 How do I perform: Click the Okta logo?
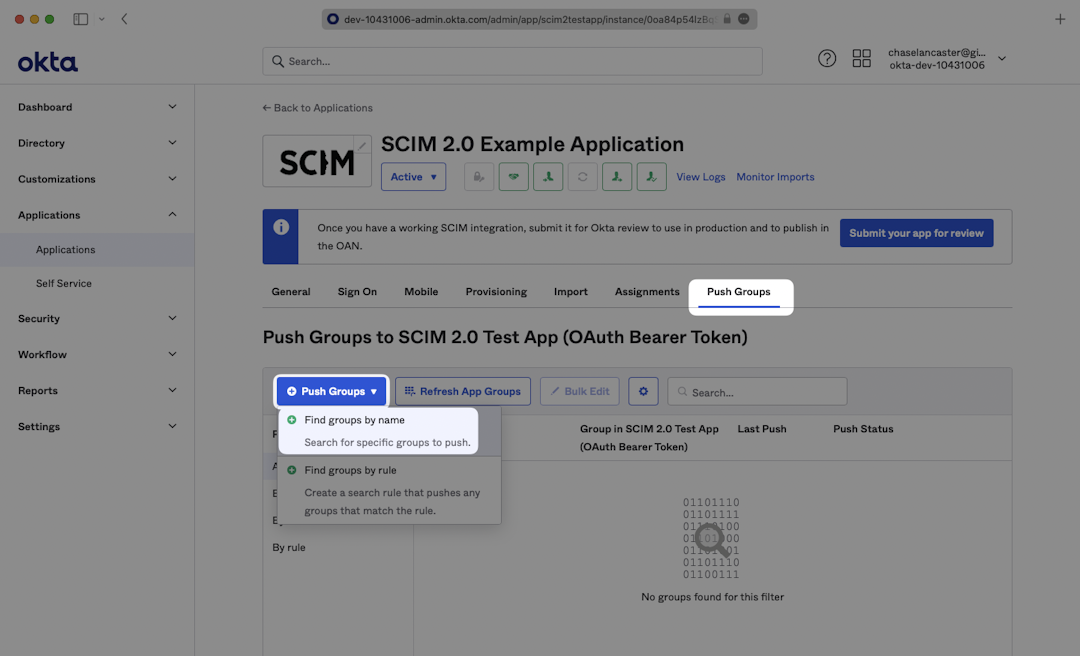[47, 62]
